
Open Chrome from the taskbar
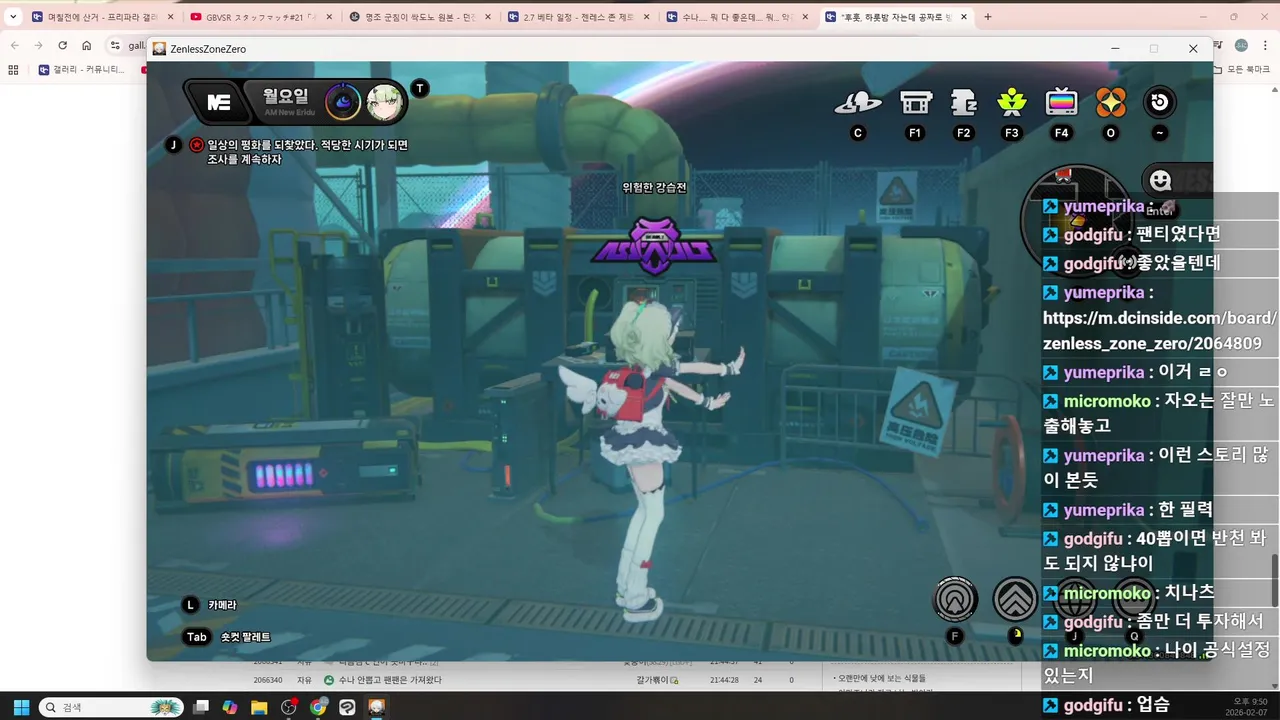click(318, 707)
